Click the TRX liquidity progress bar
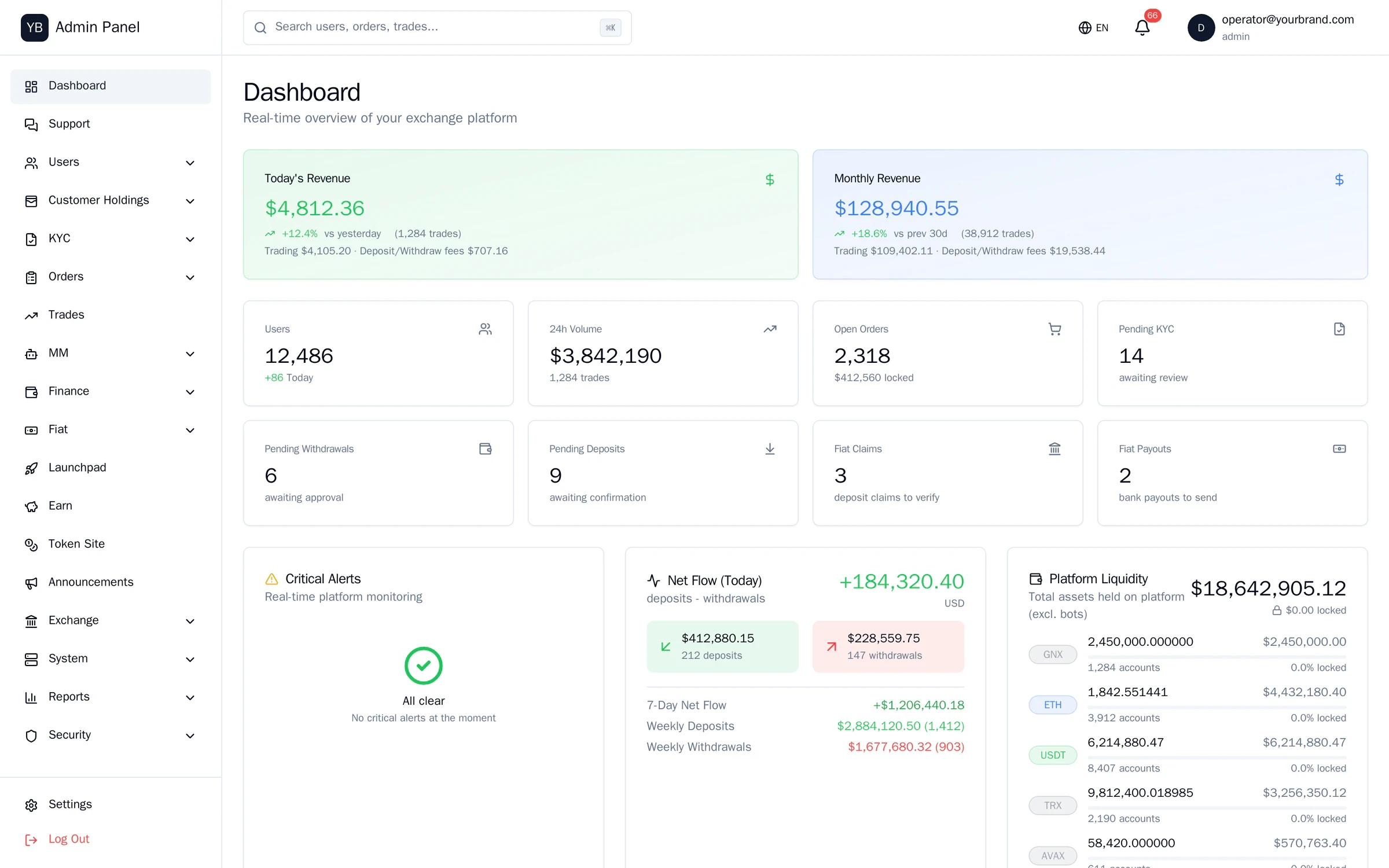This screenshot has height=868, width=1389. pyautogui.click(x=1217, y=808)
